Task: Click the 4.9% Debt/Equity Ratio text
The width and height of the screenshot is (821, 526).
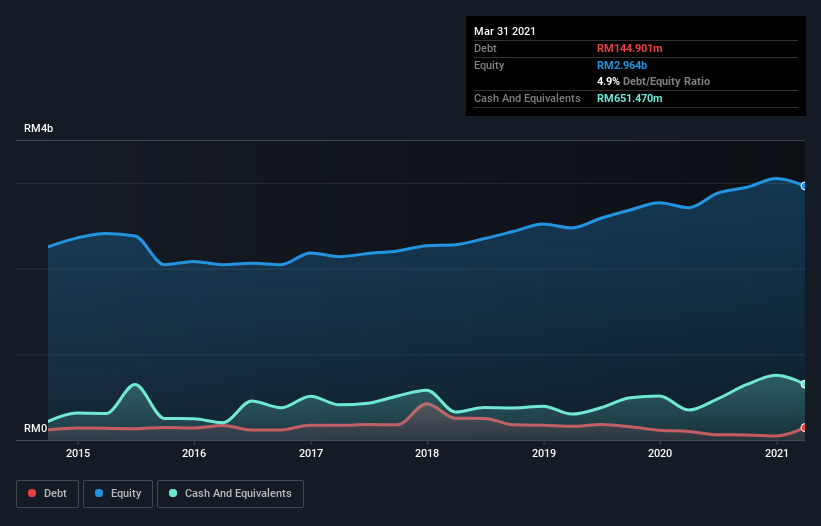Action: tap(653, 82)
